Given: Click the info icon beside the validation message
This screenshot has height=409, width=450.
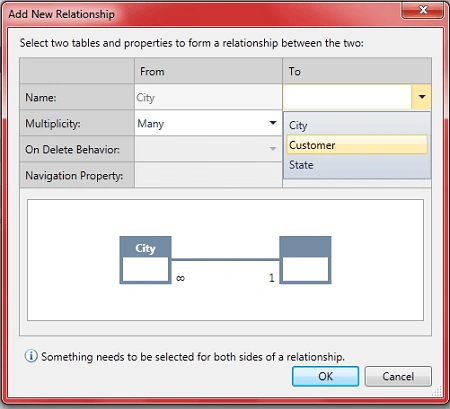Looking at the screenshot, I should tap(31, 356).
